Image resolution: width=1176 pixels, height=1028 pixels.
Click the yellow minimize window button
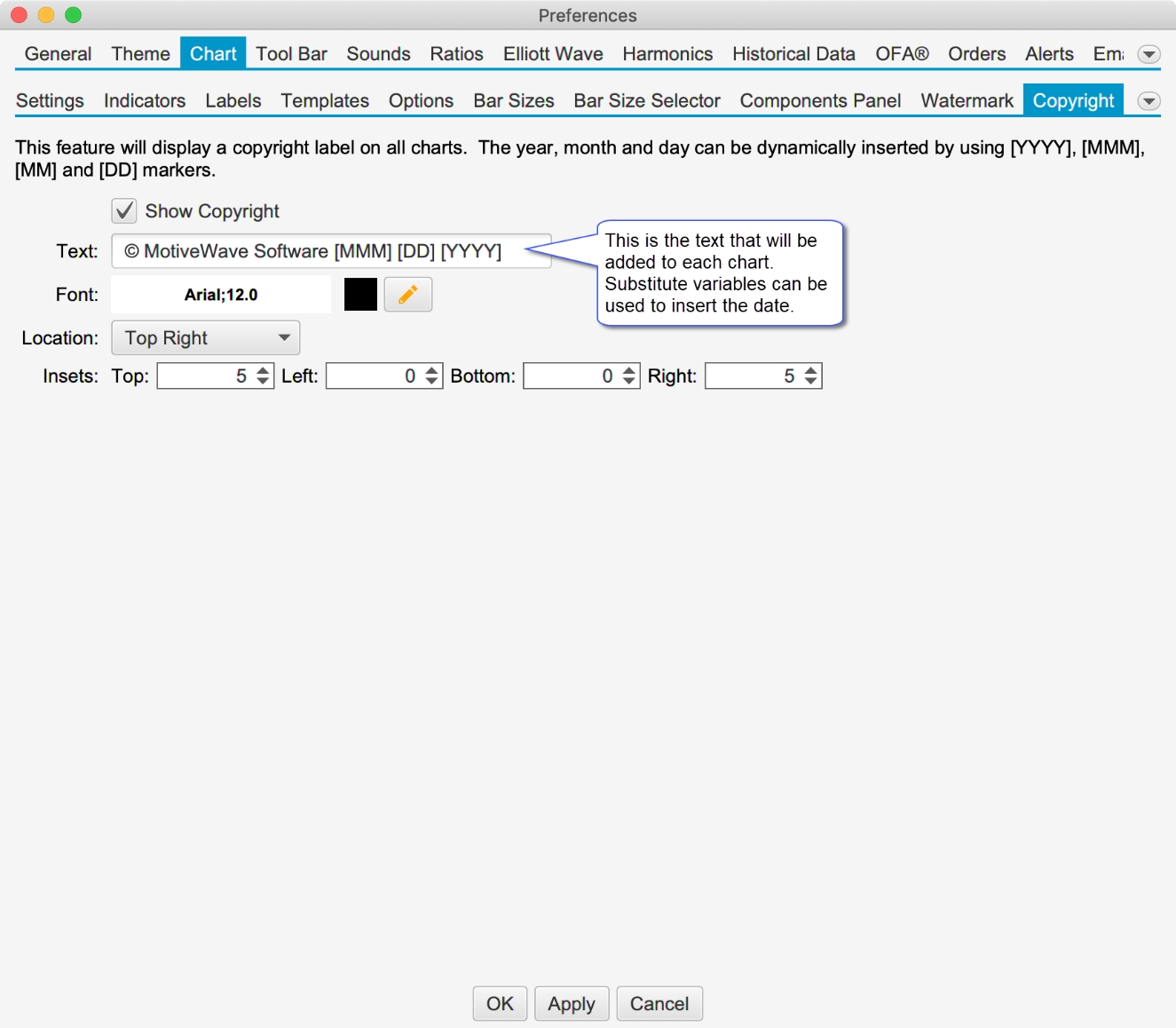coord(46,15)
